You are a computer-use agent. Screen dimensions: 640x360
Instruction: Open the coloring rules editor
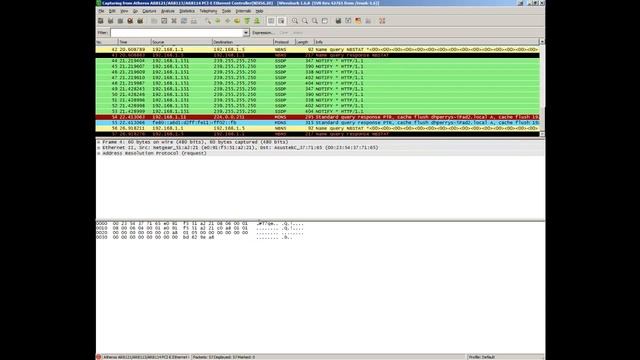[x=358, y=21]
